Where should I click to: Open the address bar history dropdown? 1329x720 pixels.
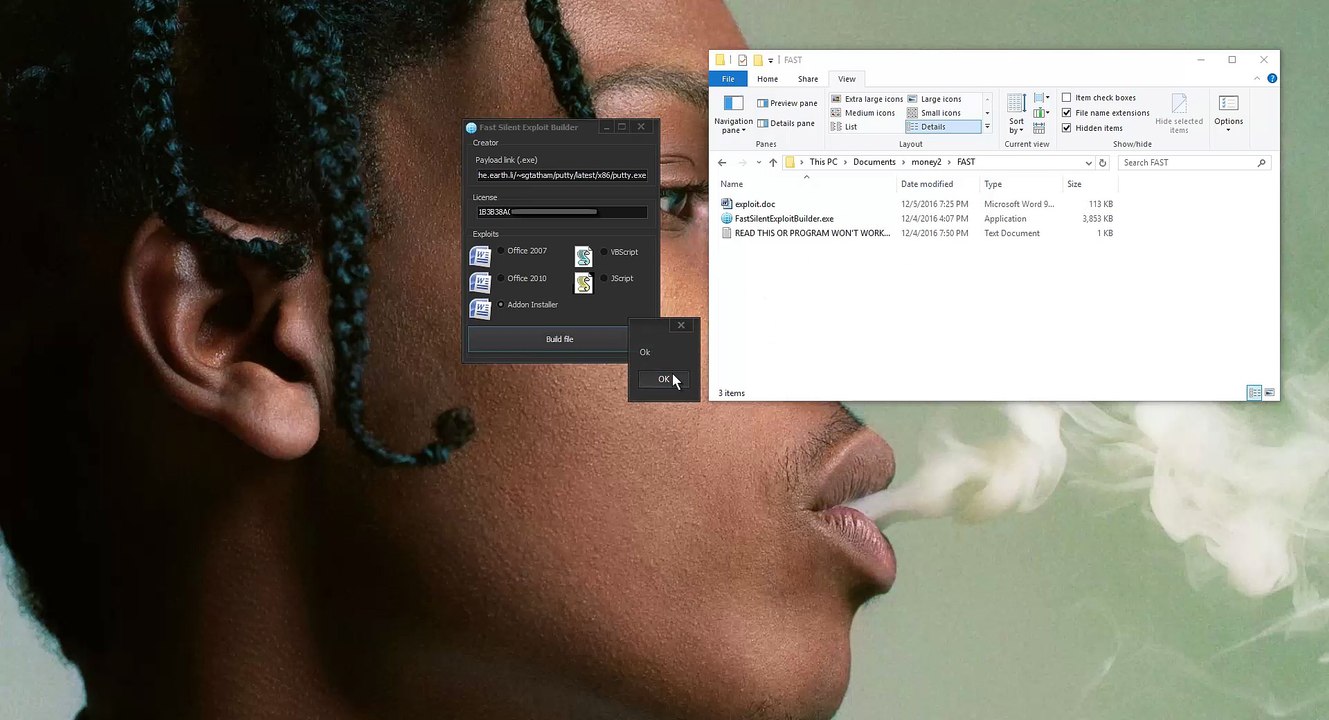click(x=1088, y=162)
